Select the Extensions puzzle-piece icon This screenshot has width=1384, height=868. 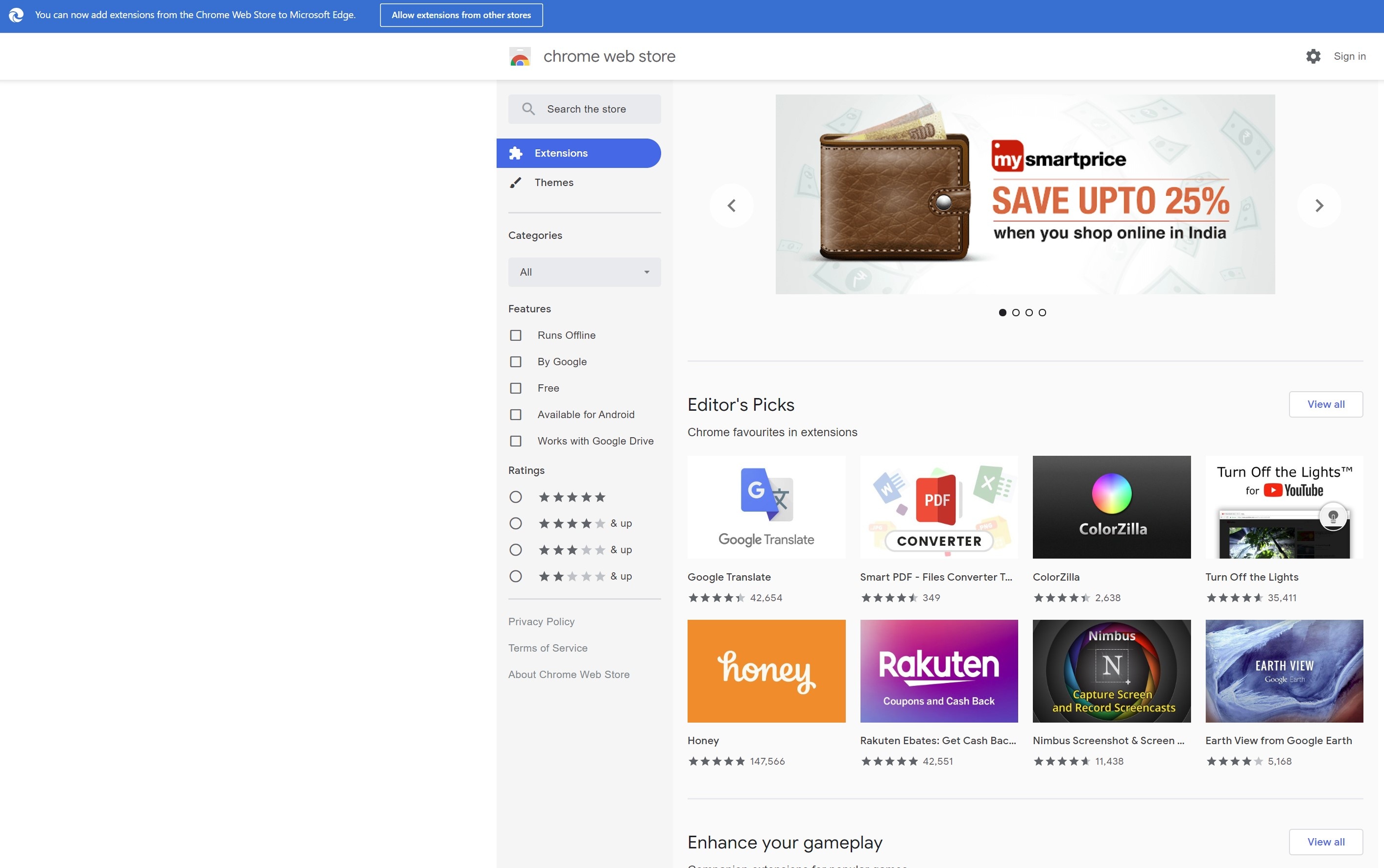pyautogui.click(x=516, y=153)
